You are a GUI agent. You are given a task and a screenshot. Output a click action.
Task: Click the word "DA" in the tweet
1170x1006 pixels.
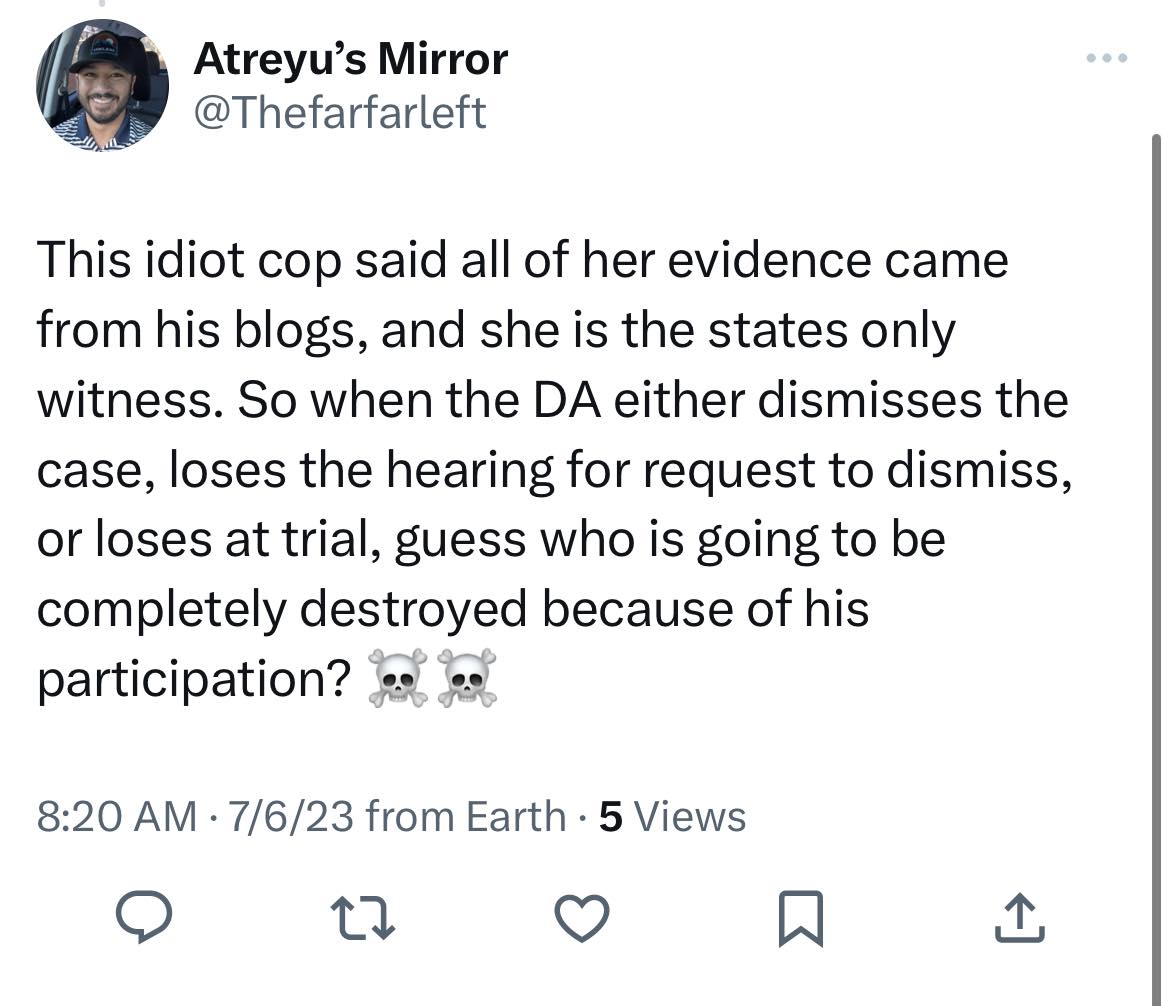569,400
